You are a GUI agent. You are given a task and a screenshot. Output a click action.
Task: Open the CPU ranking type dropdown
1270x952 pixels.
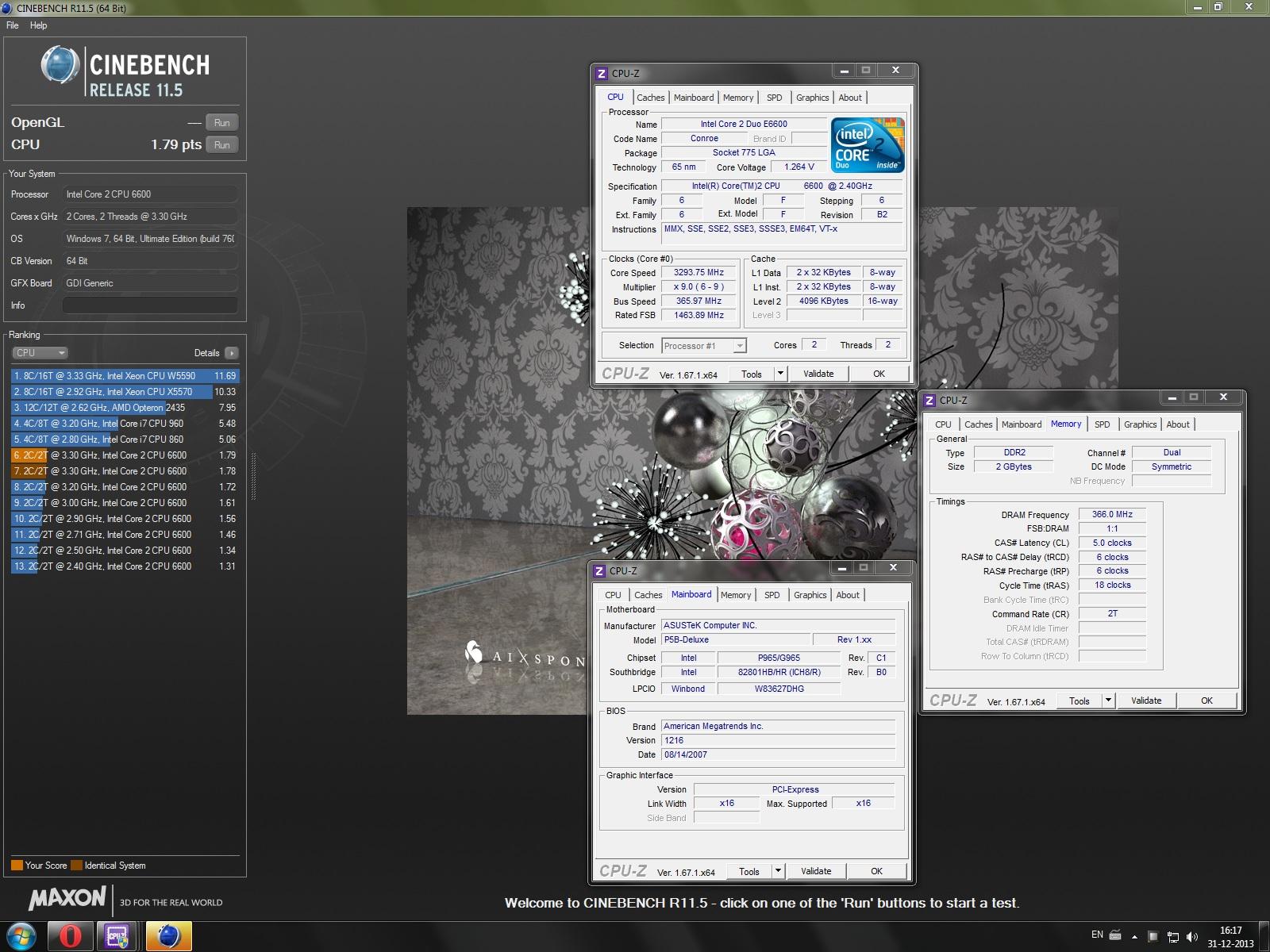(40, 353)
